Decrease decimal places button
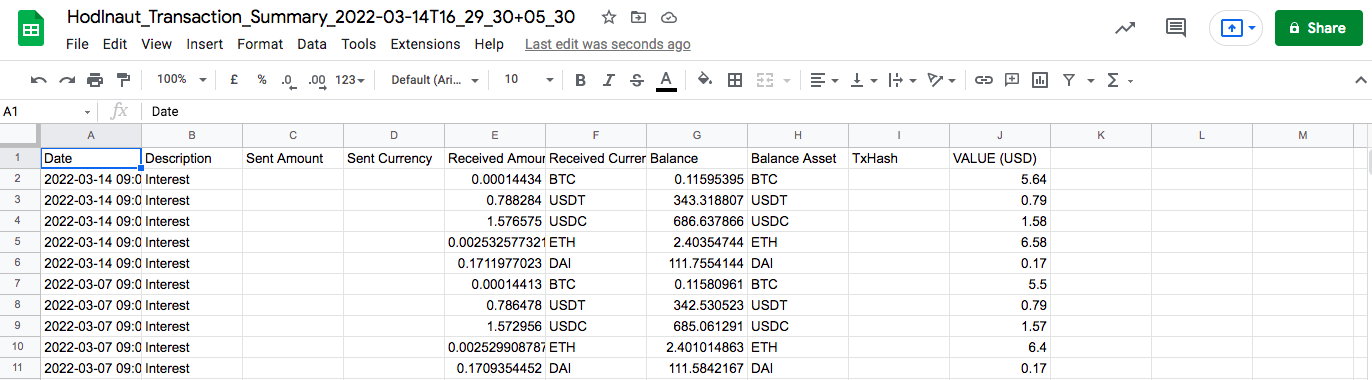Image resolution: width=1372 pixels, height=380 pixels. 288,80
